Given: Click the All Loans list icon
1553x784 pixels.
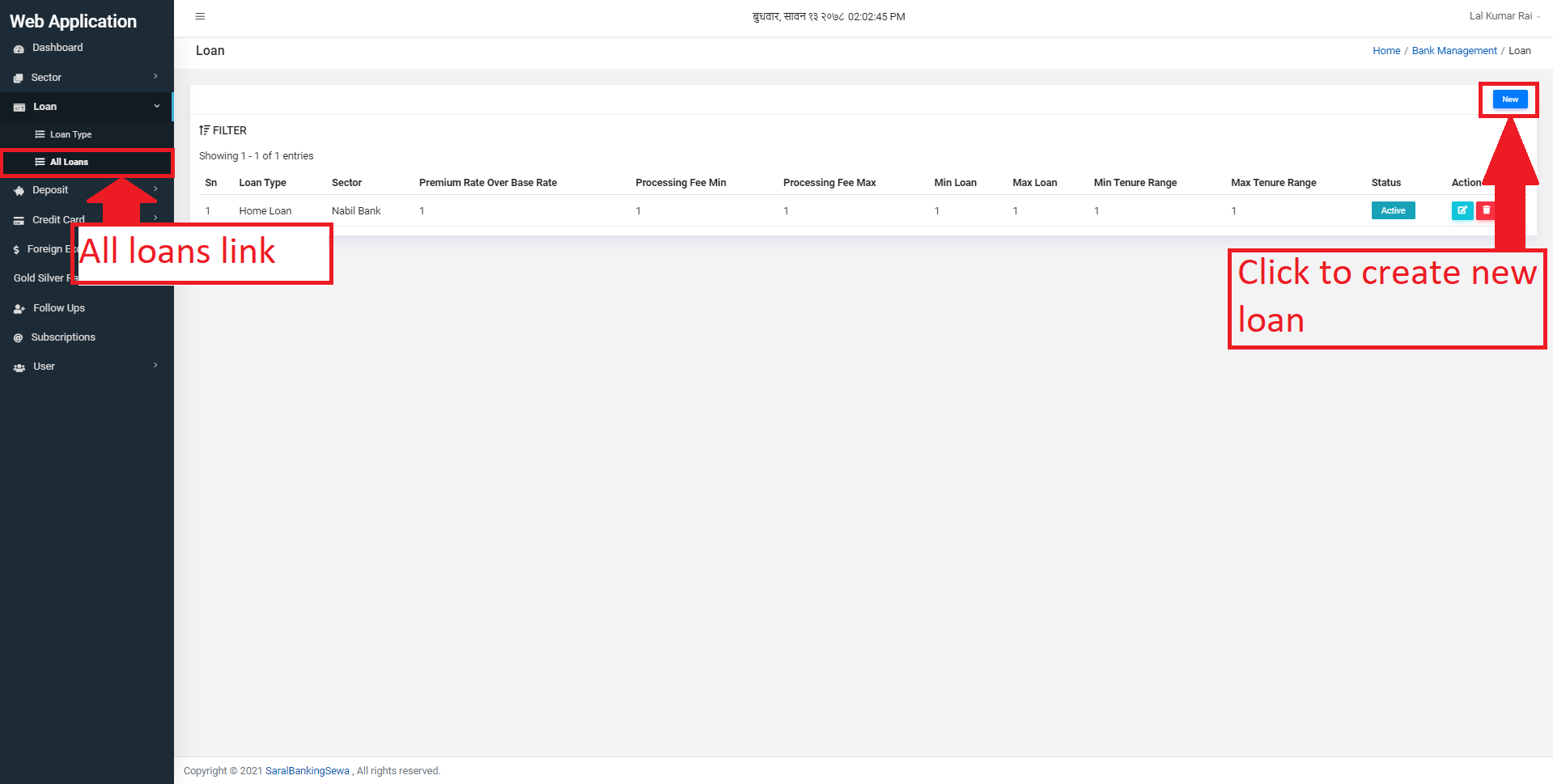Looking at the screenshot, I should tap(40, 162).
